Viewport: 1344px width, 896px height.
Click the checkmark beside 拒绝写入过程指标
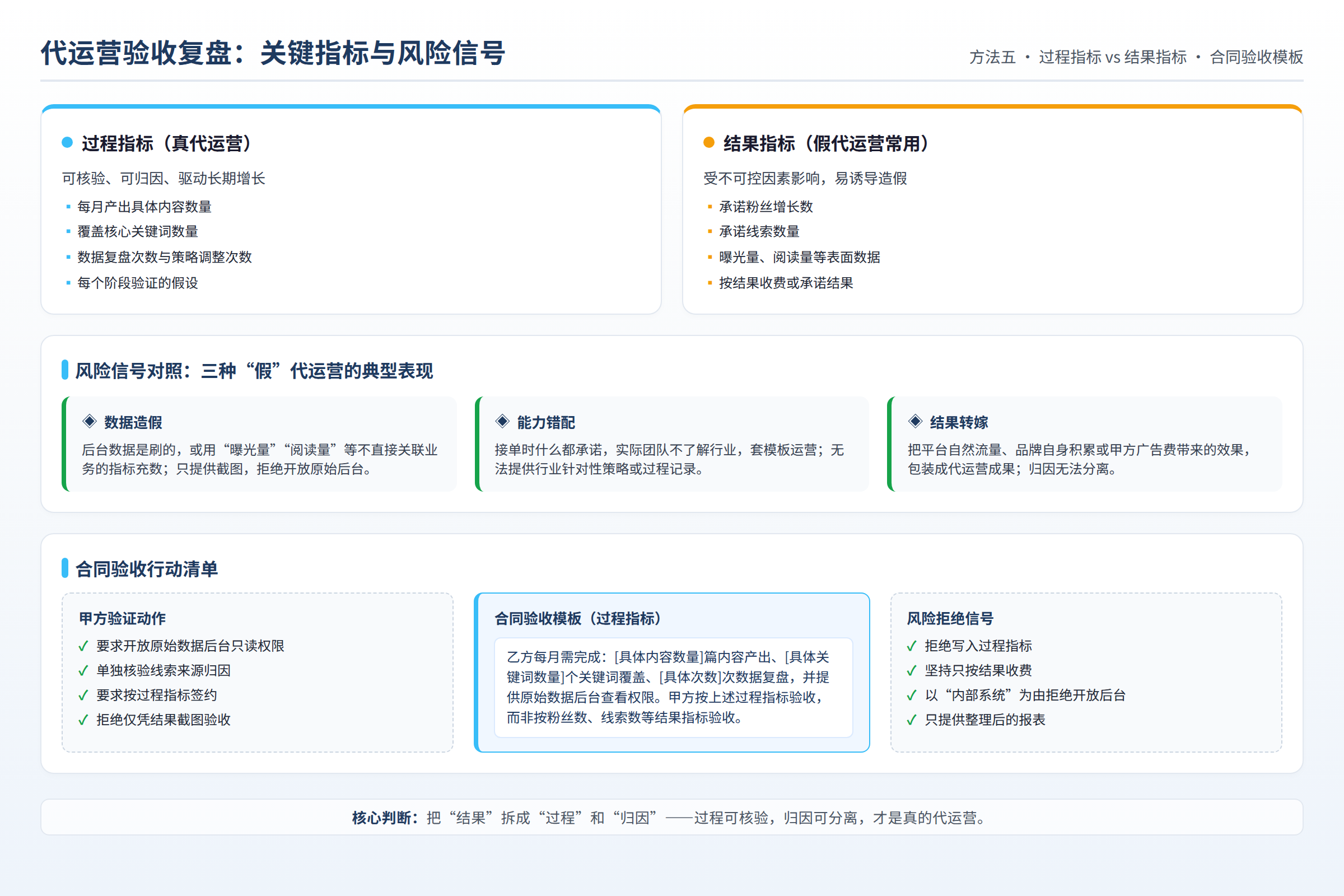pos(912,646)
